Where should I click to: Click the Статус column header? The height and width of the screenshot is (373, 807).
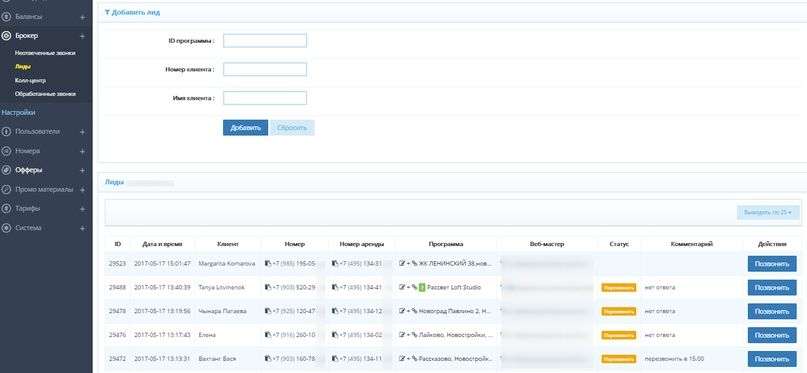point(619,244)
